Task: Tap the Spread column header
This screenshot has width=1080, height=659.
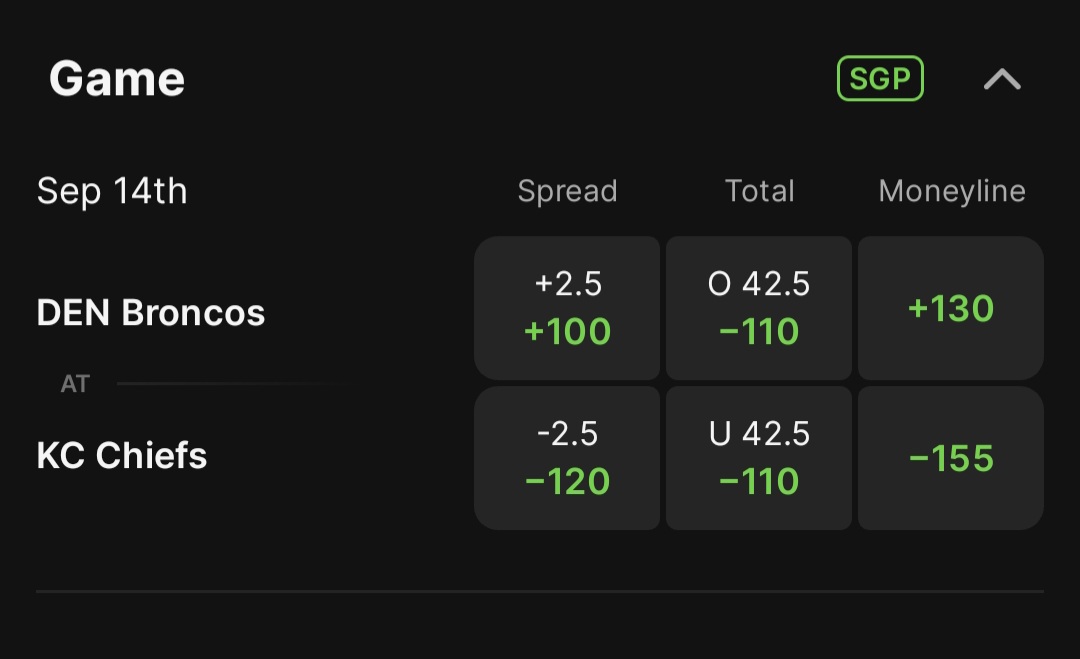Action: pos(568,191)
